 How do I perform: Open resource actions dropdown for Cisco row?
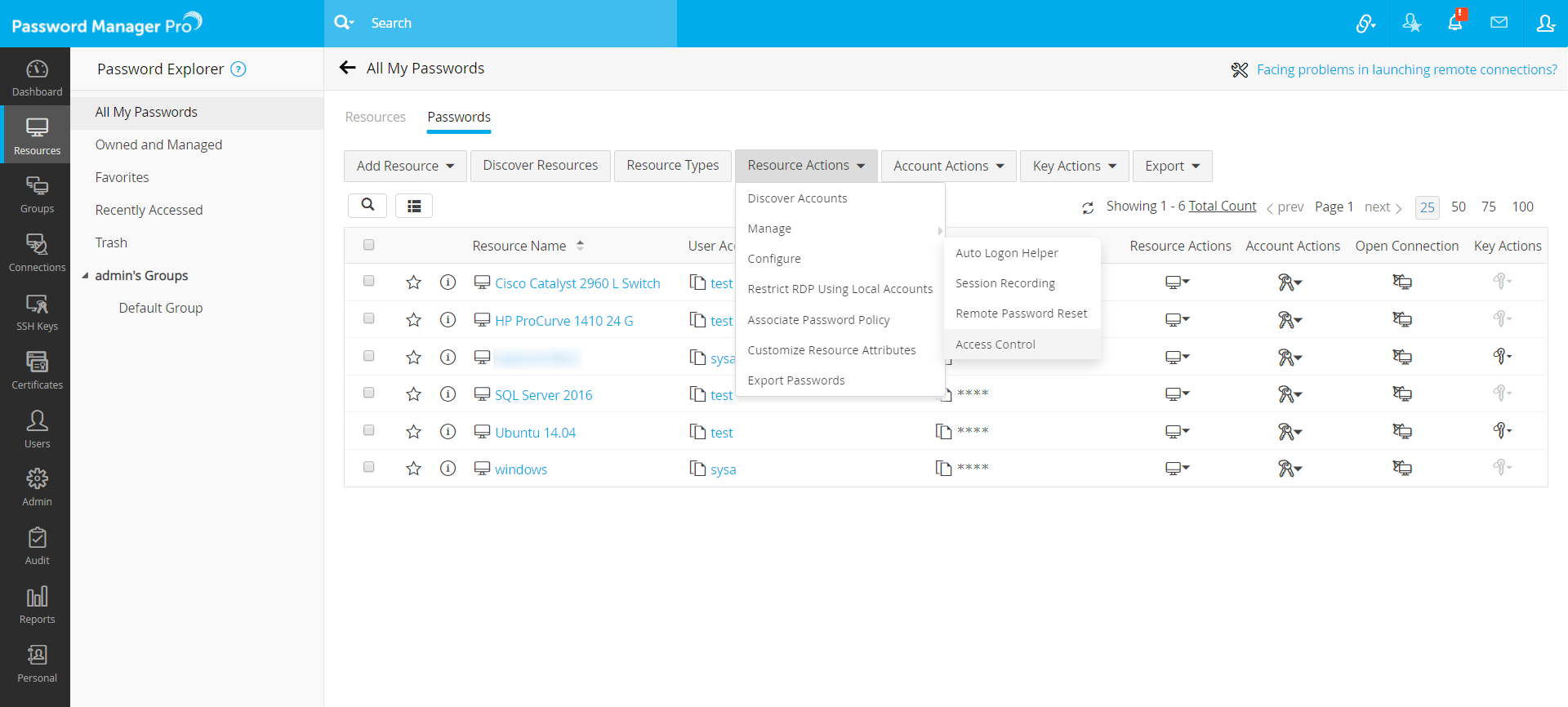[1177, 282]
